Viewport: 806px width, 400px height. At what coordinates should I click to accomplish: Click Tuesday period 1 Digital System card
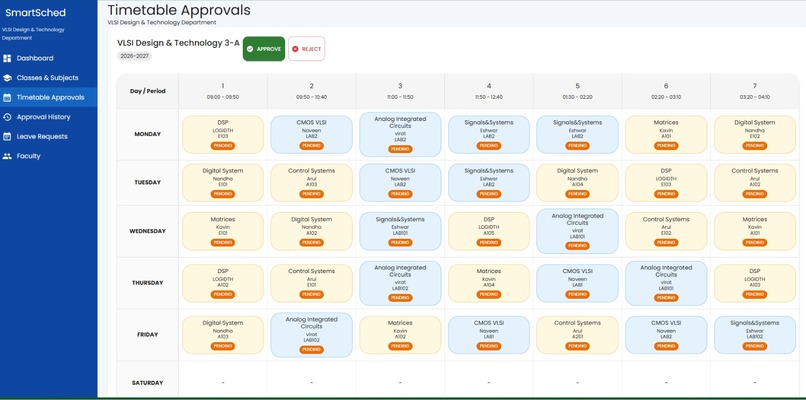[223, 183]
